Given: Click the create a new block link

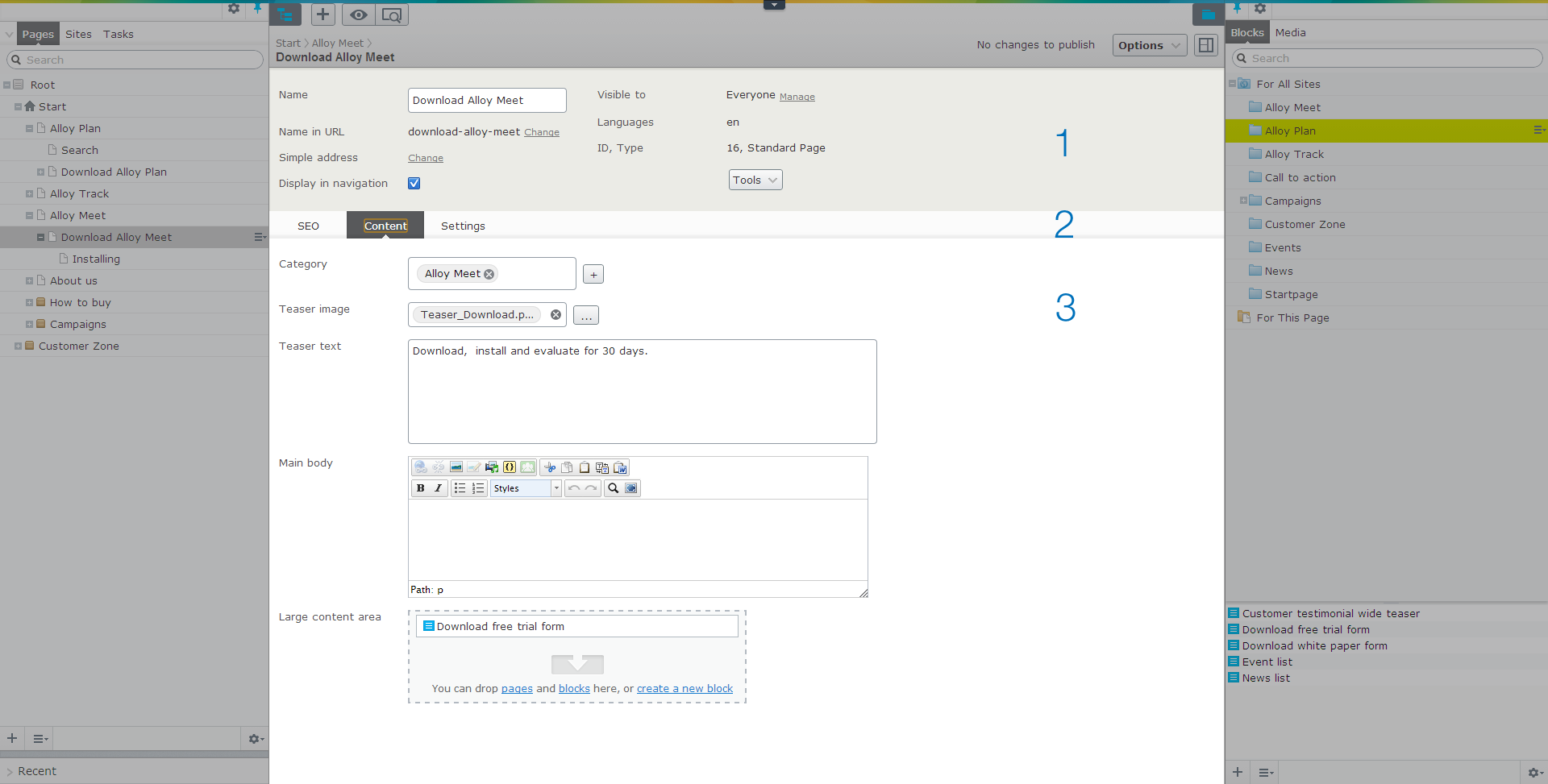Looking at the screenshot, I should 685,689.
